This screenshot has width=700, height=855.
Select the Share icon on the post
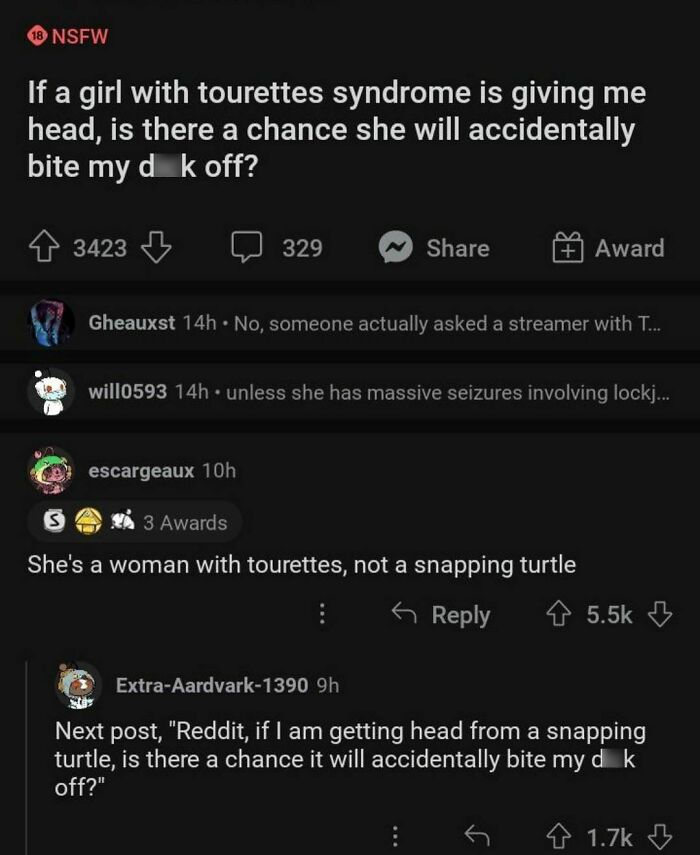(398, 247)
